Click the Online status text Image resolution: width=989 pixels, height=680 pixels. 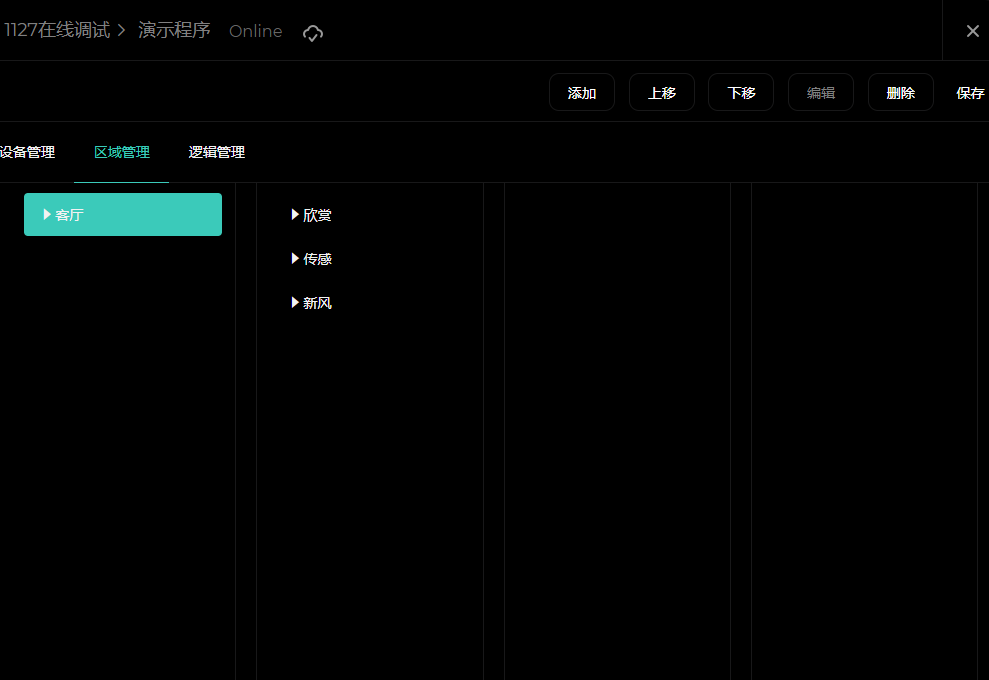coord(255,32)
